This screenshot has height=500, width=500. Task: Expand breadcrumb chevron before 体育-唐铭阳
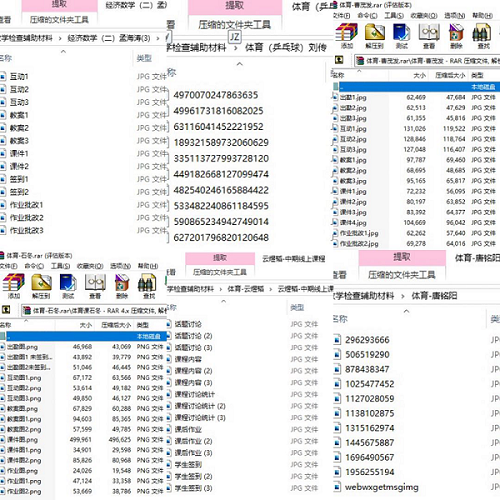coord(403,296)
